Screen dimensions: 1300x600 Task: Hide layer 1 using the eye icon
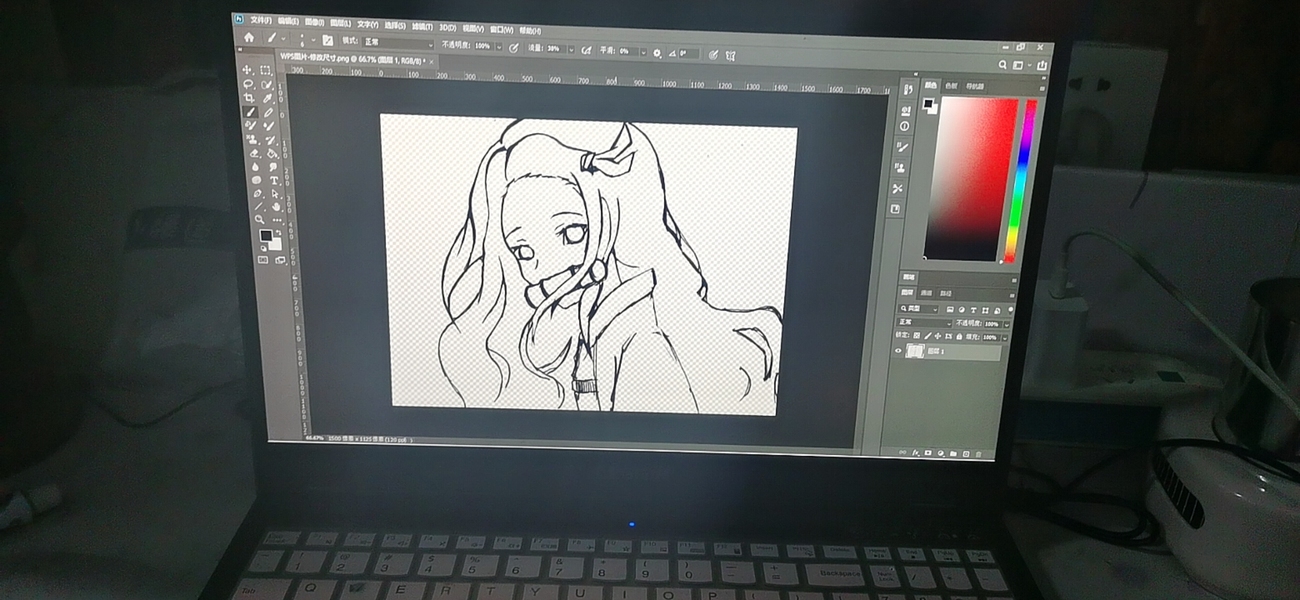tap(898, 351)
